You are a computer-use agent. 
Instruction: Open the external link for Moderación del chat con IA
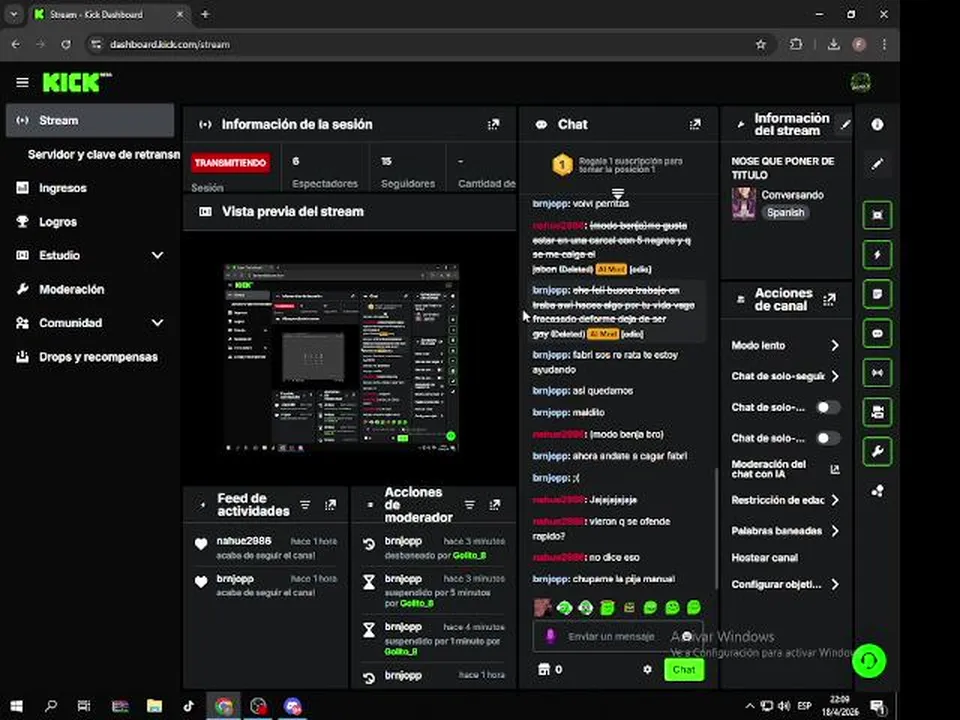[x=835, y=470]
